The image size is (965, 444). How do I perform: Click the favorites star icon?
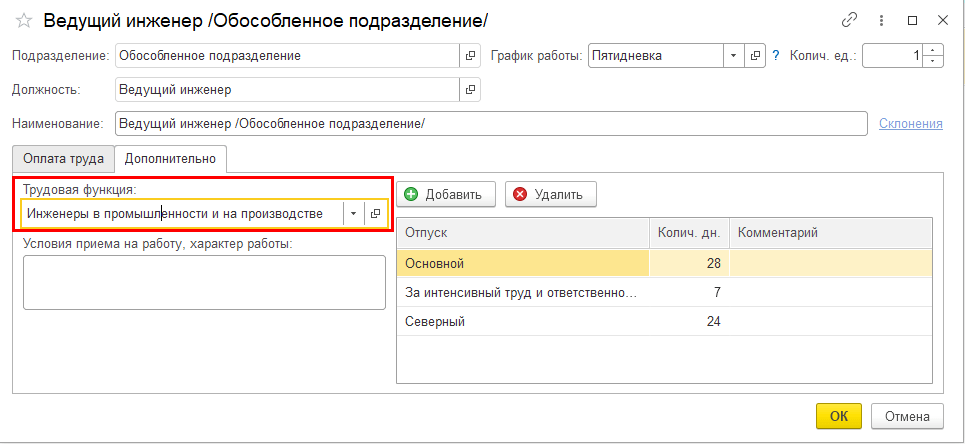tap(23, 21)
